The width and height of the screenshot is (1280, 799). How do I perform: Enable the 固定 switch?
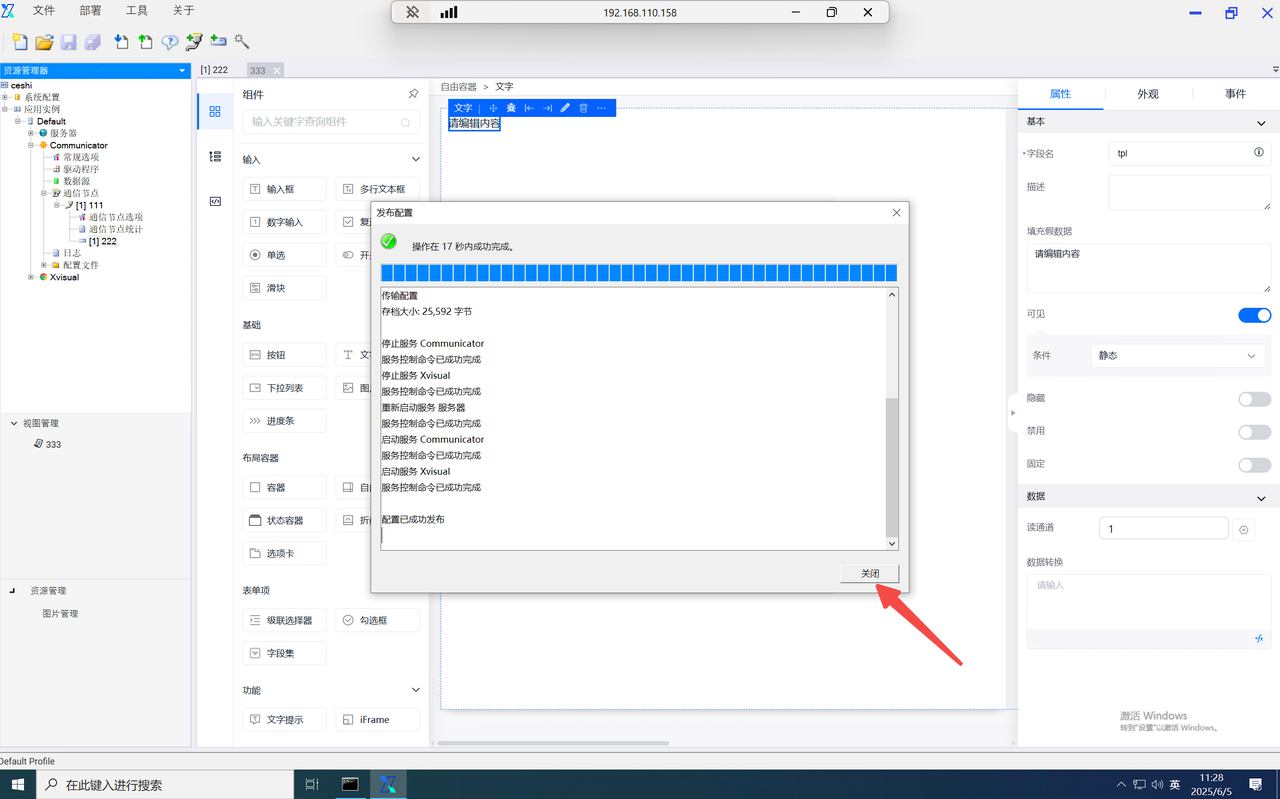1254,465
